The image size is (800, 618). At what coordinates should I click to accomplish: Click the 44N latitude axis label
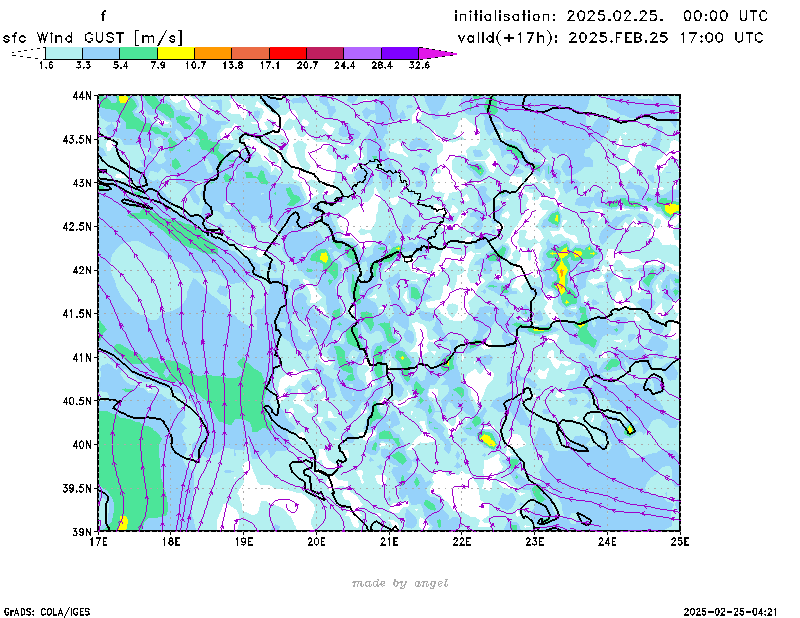point(83,96)
